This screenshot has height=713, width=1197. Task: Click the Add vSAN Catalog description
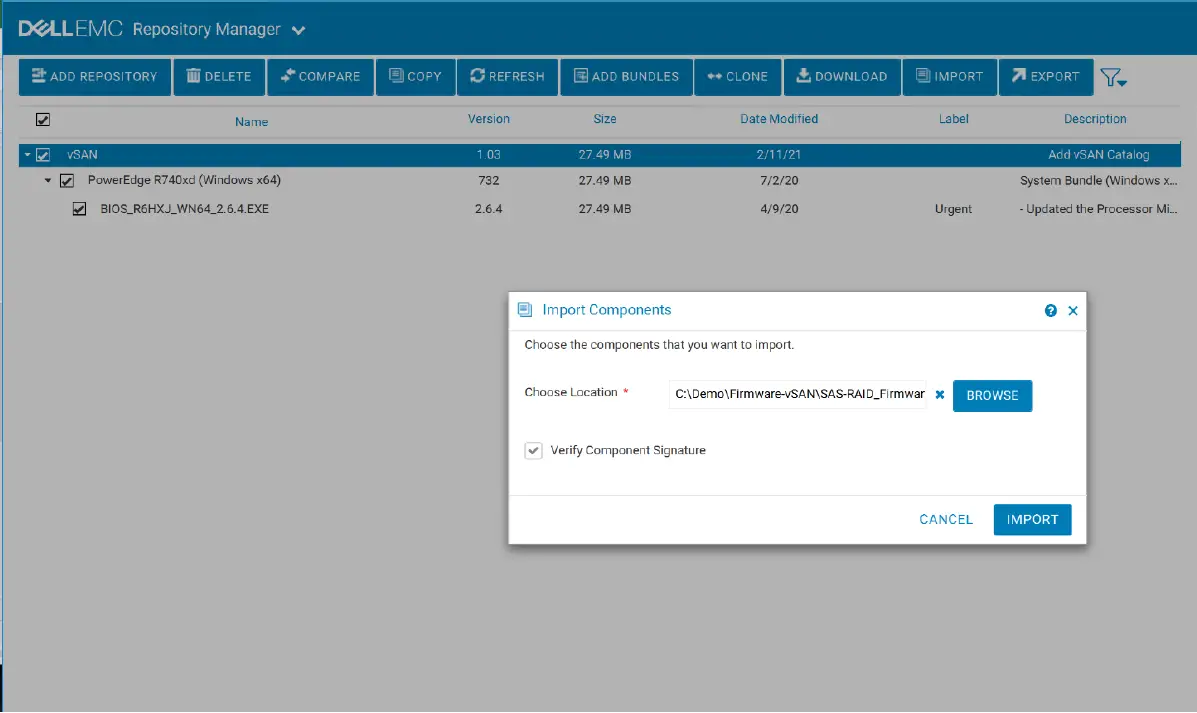click(x=1098, y=155)
